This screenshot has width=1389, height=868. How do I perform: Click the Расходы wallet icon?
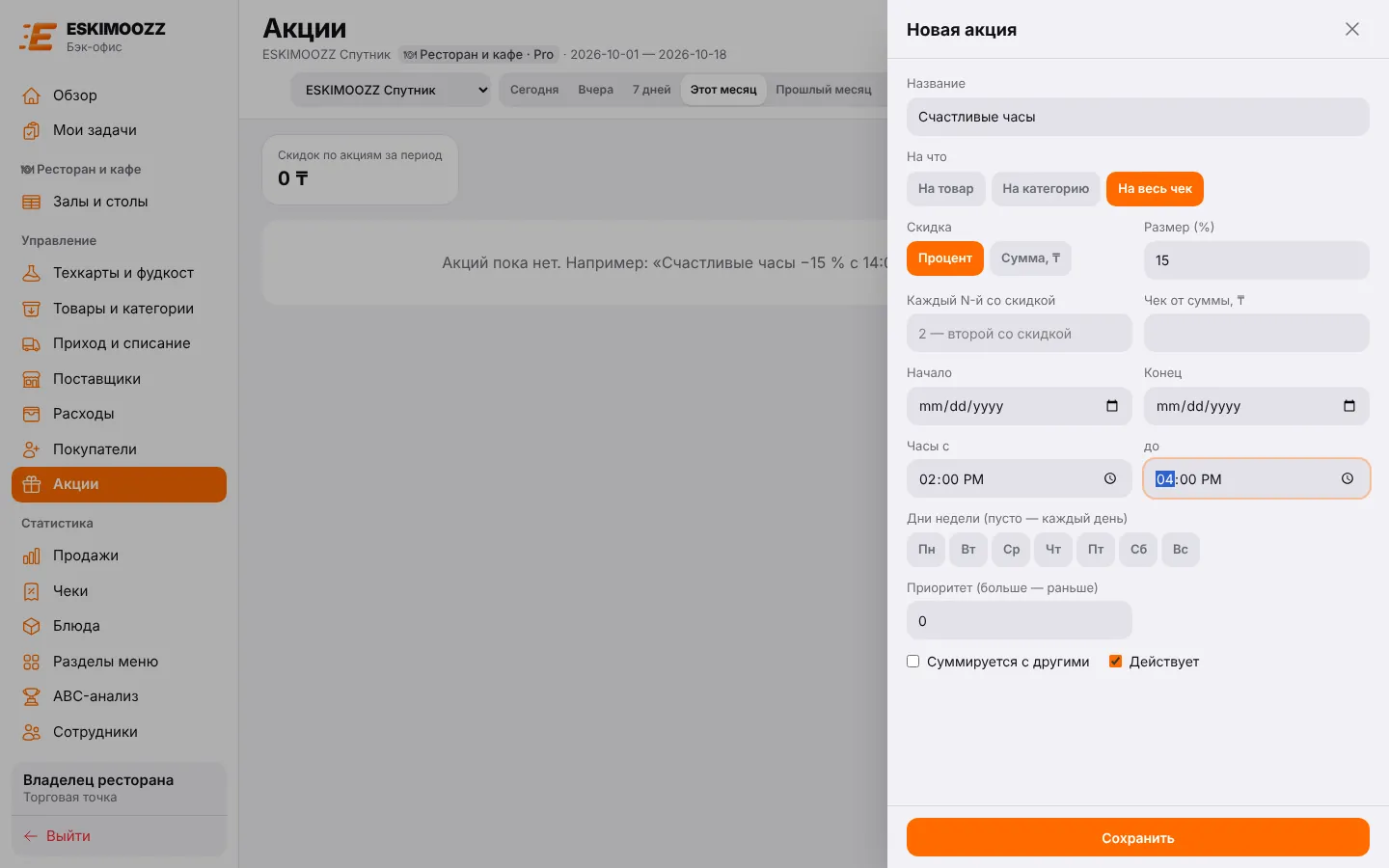[x=32, y=414]
